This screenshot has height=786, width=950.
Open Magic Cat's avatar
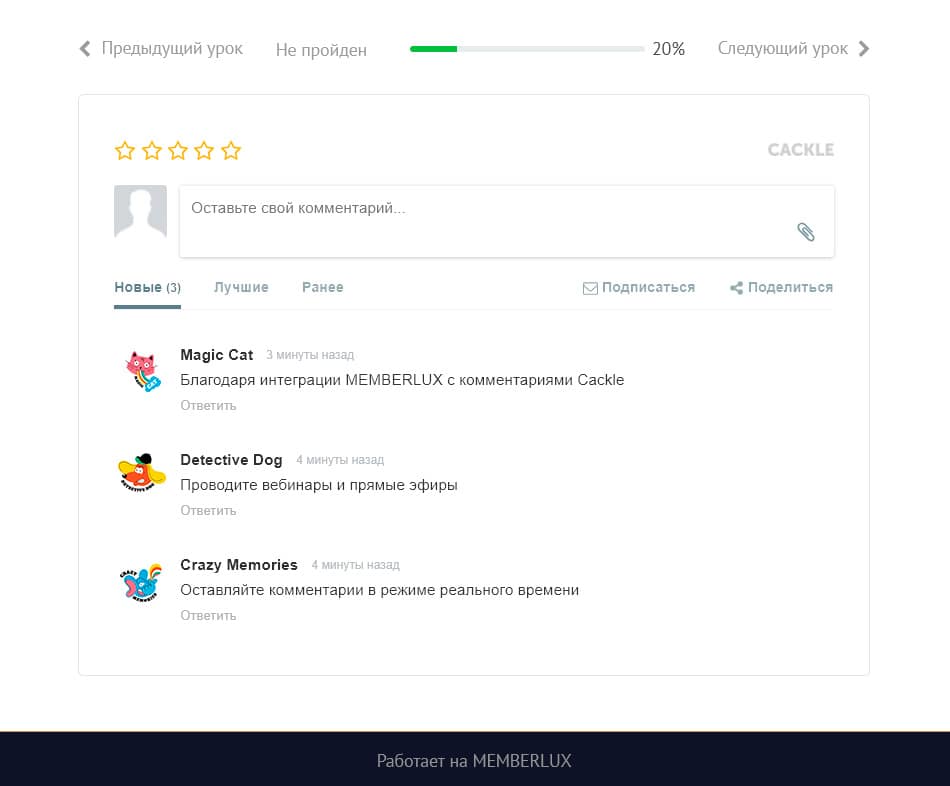142,371
